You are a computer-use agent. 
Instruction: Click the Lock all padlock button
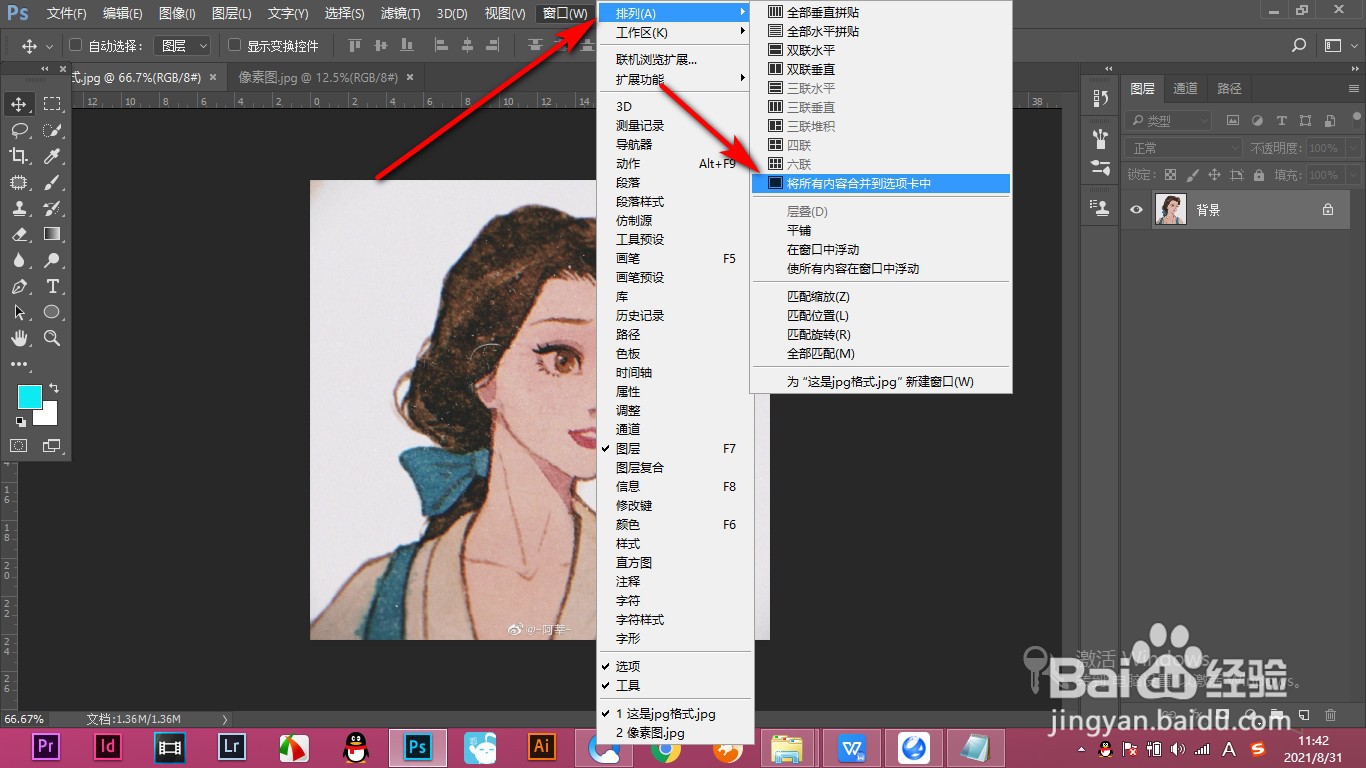[1259, 175]
